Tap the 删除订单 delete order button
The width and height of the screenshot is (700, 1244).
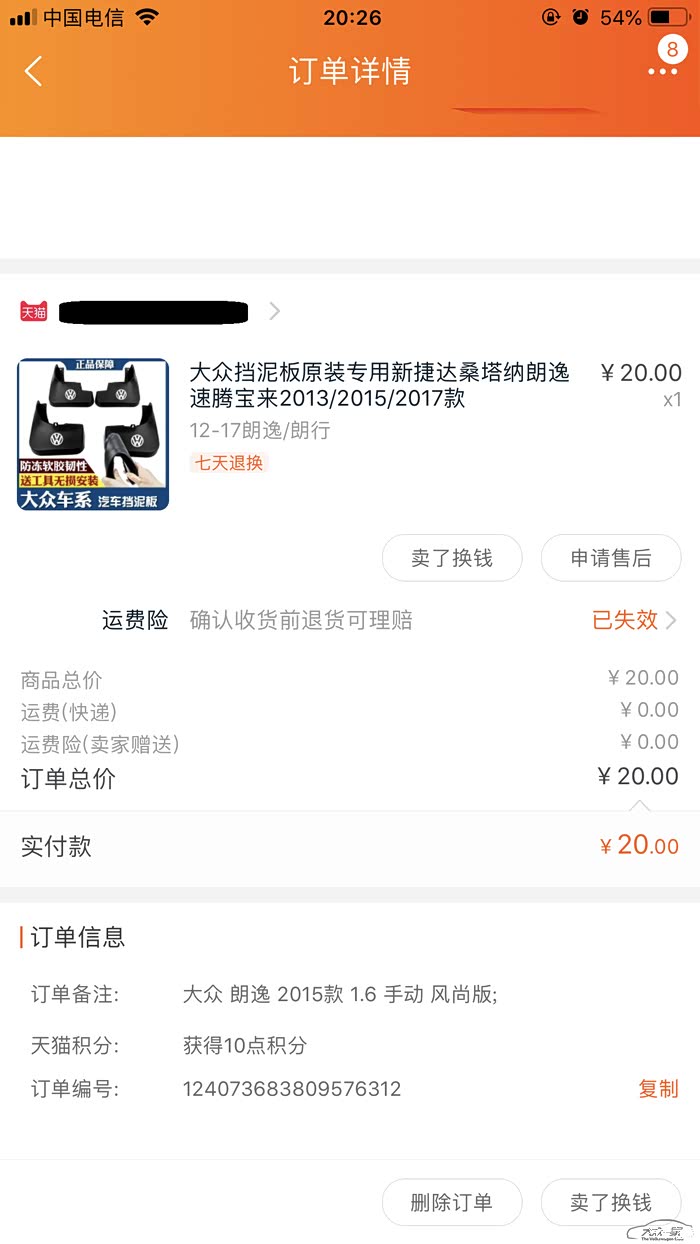452,1202
